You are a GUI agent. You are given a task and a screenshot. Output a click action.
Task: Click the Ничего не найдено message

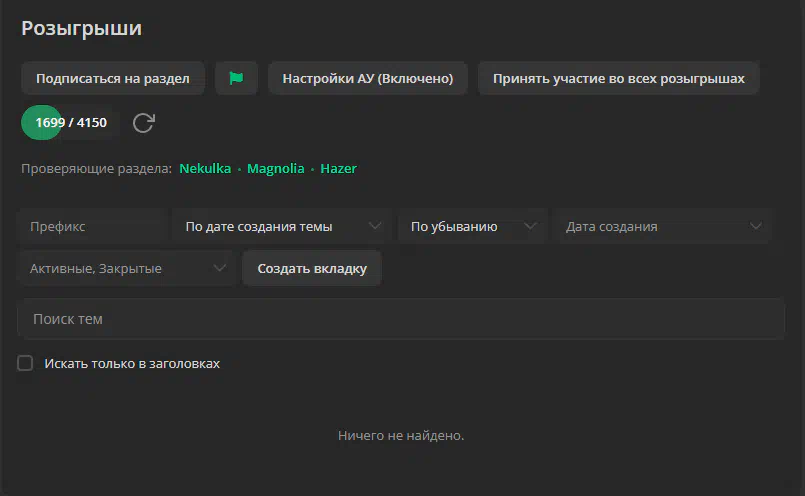coord(401,435)
